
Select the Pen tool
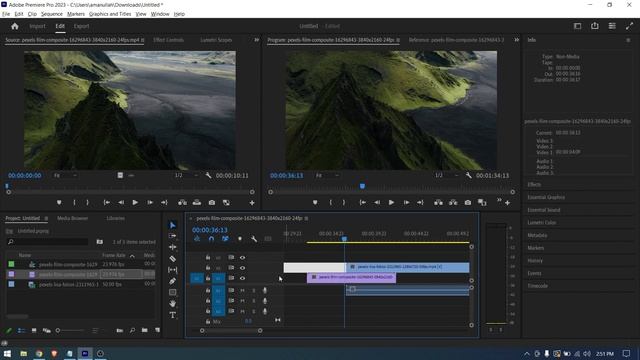172,281
